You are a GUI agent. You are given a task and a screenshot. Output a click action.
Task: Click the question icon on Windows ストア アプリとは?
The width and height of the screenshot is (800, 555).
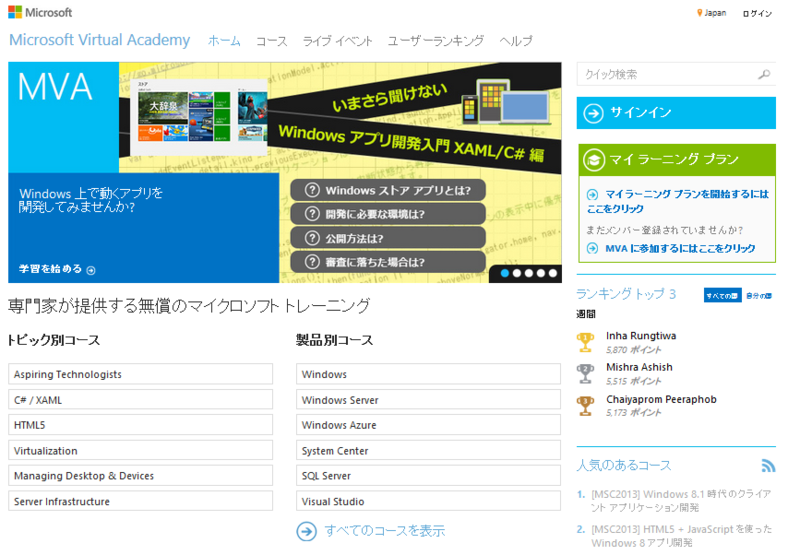(x=312, y=190)
